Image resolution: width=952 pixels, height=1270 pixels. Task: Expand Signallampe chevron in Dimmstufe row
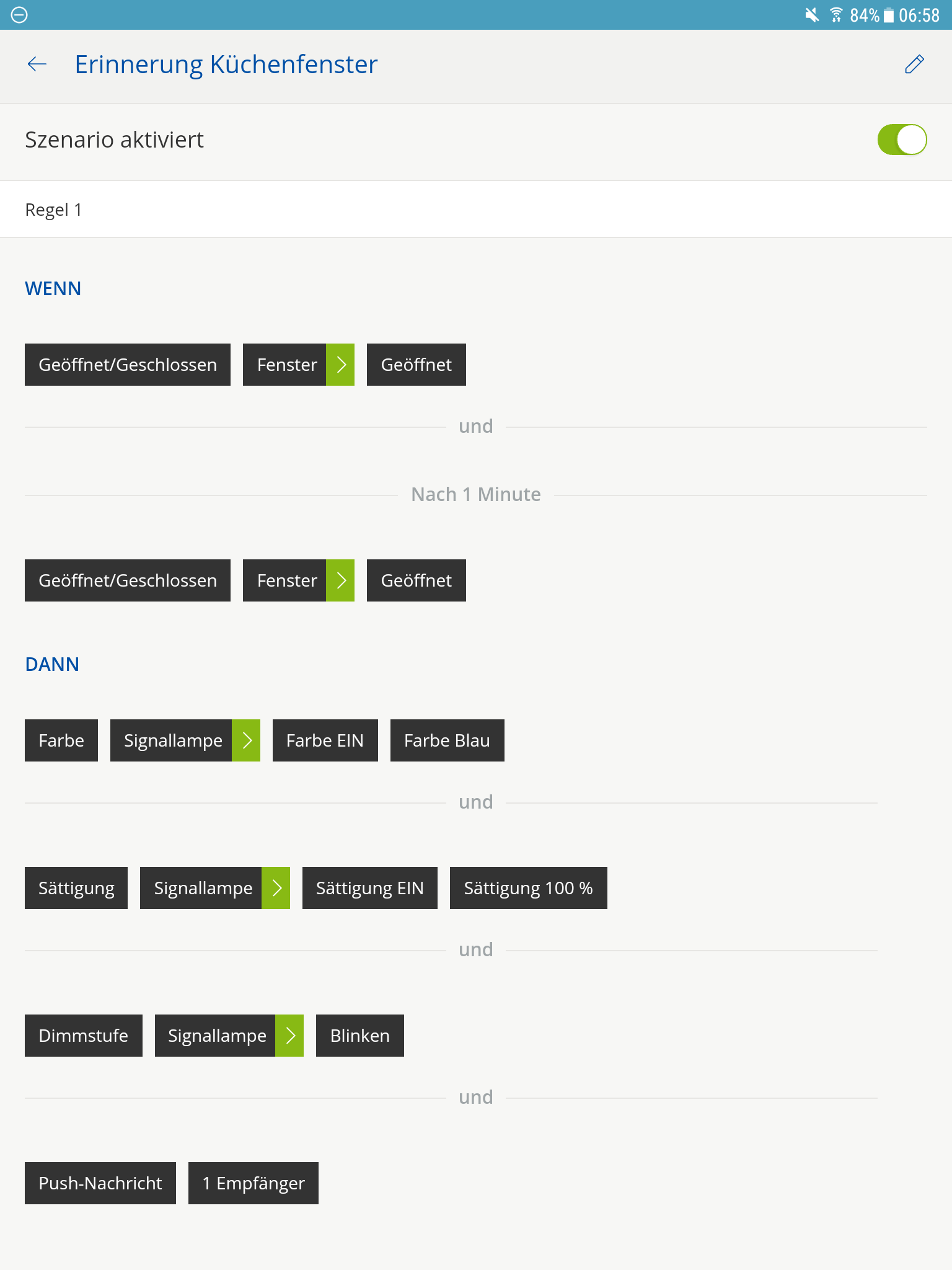pyautogui.click(x=289, y=1036)
